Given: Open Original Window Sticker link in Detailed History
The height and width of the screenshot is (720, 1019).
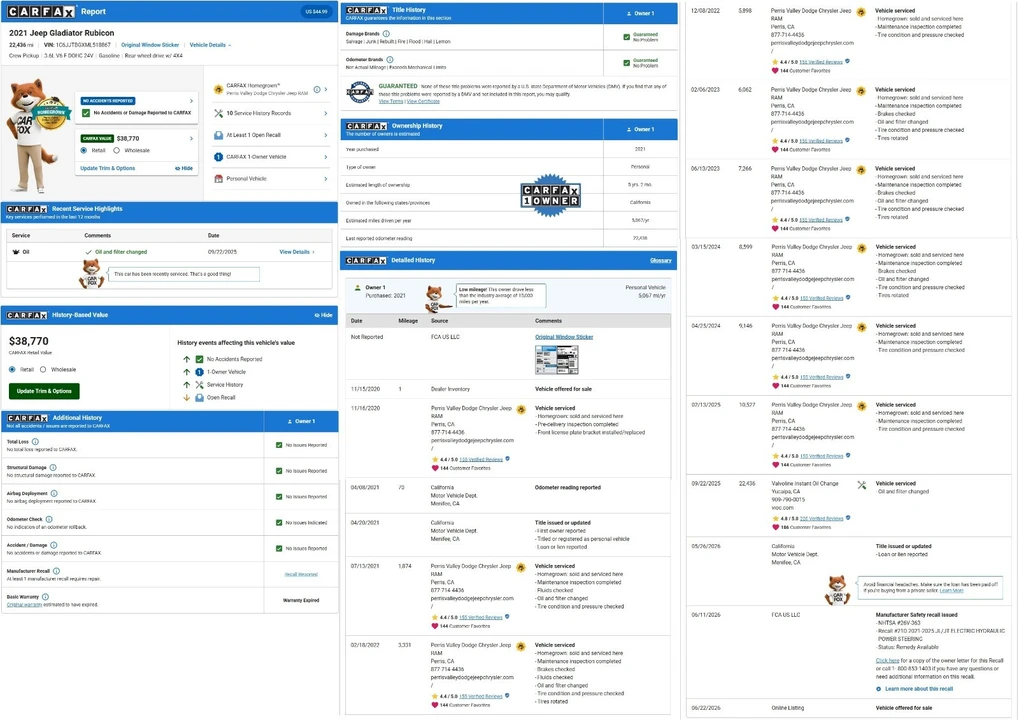Looking at the screenshot, I should 564,337.
